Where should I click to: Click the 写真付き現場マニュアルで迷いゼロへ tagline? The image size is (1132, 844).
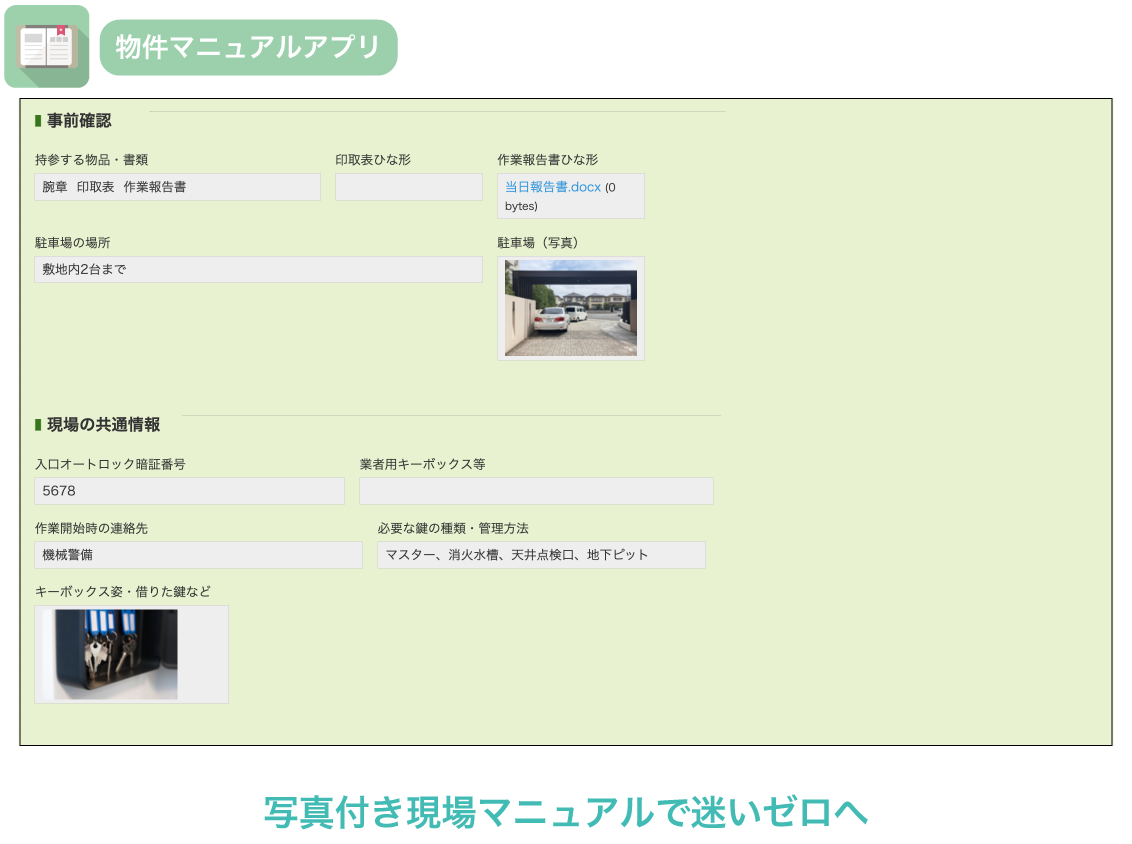coord(565,812)
